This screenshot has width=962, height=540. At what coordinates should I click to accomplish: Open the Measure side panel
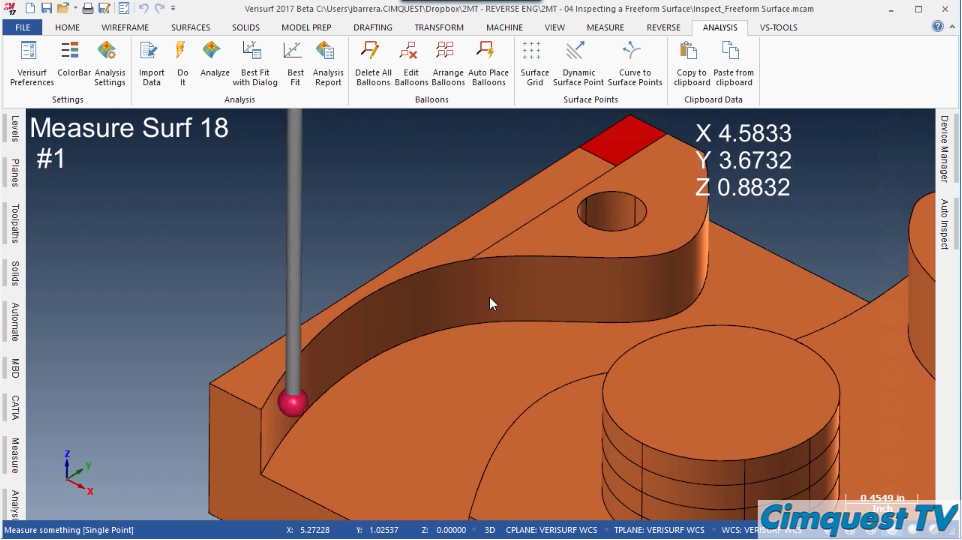coord(14,455)
